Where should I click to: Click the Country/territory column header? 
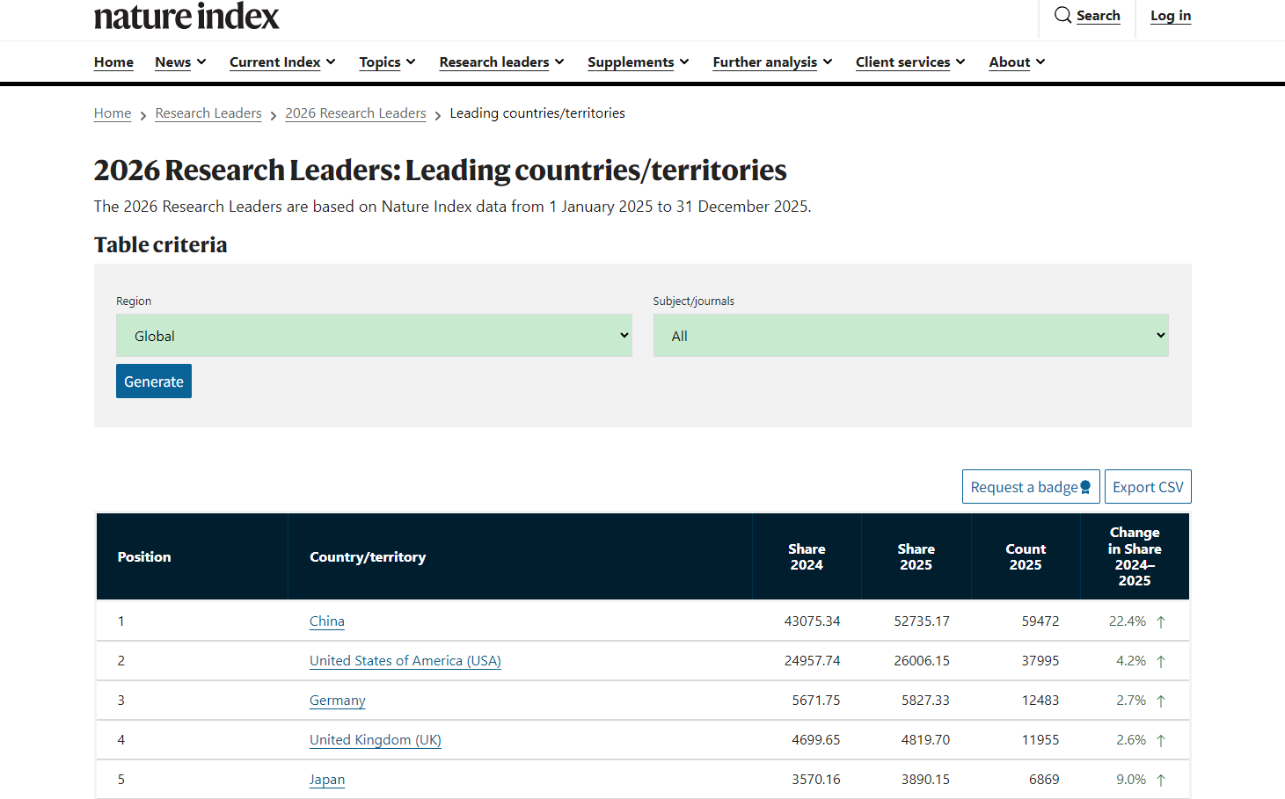[520, 557]
